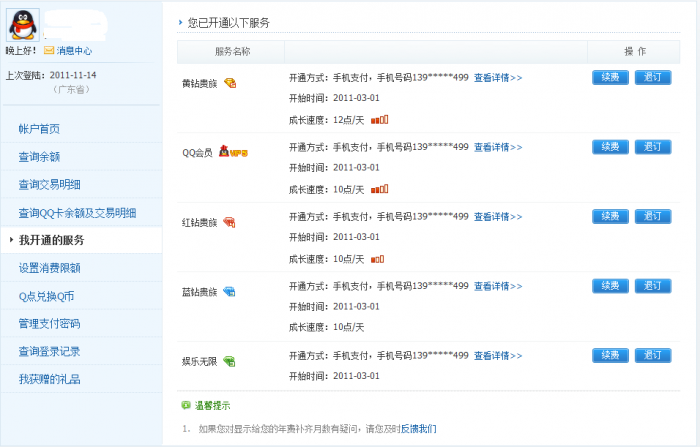Screen dimensions: 700x447
Task: Open 查询登录记录 sidebar item
Action: [50, 351]
